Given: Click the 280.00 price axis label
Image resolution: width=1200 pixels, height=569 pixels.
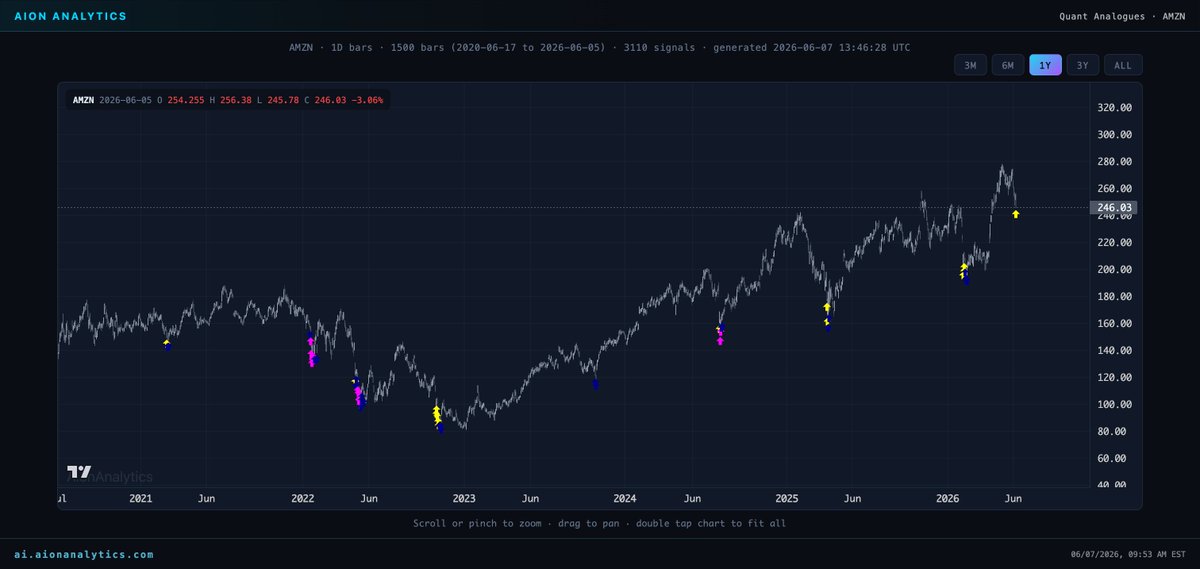Looking at the screenshot, I should (x=1113, y=161).
